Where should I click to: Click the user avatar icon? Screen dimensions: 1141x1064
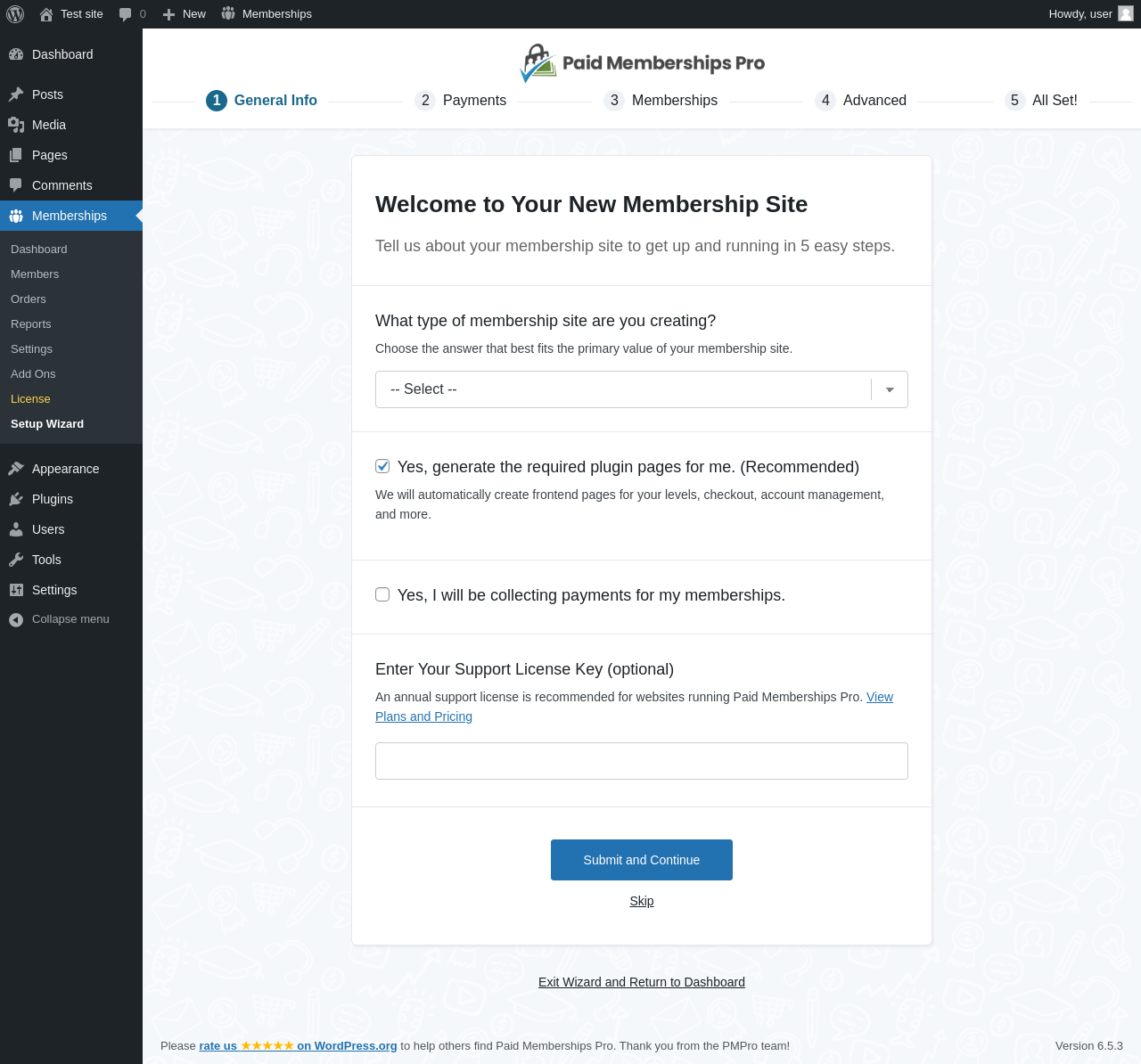click(1126, 13)
